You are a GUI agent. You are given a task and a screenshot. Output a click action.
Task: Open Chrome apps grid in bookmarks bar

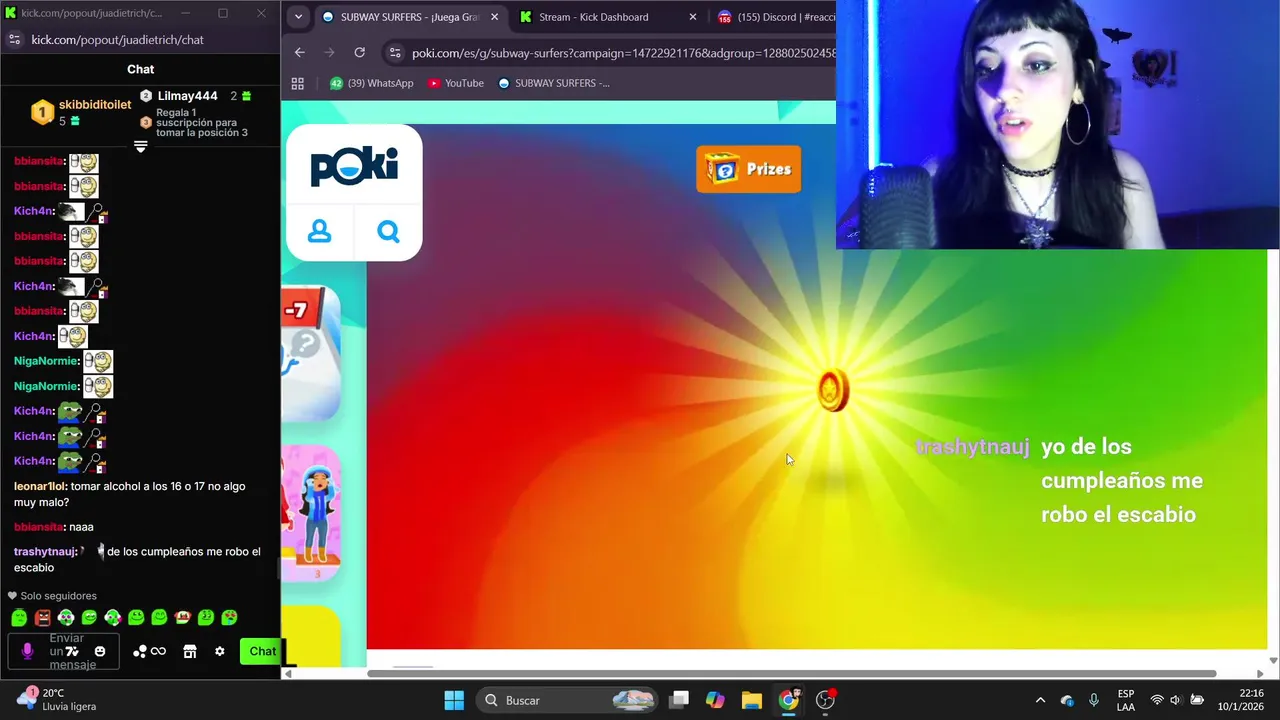pos(297,83)
